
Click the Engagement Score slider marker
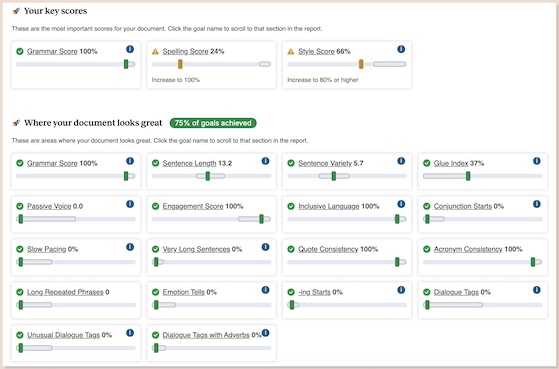coord(261,219)
